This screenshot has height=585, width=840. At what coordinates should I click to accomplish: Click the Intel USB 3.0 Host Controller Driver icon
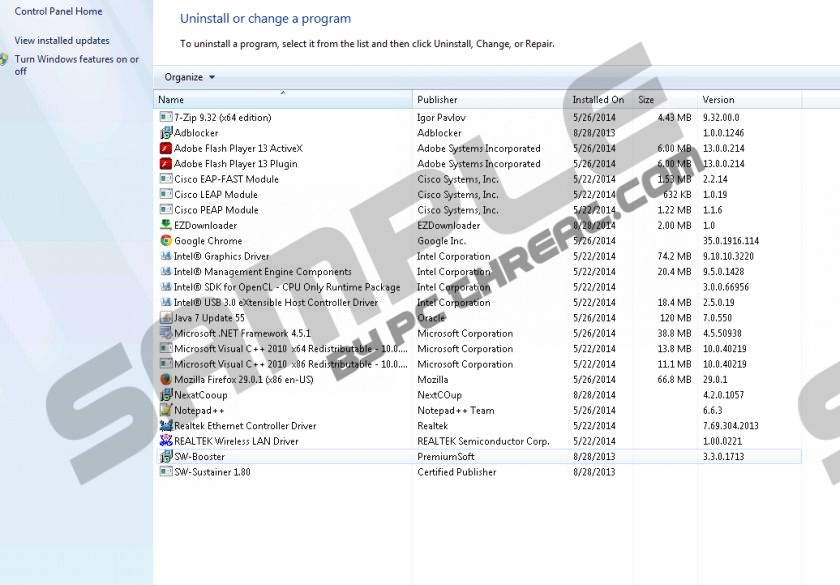(166, 302)
